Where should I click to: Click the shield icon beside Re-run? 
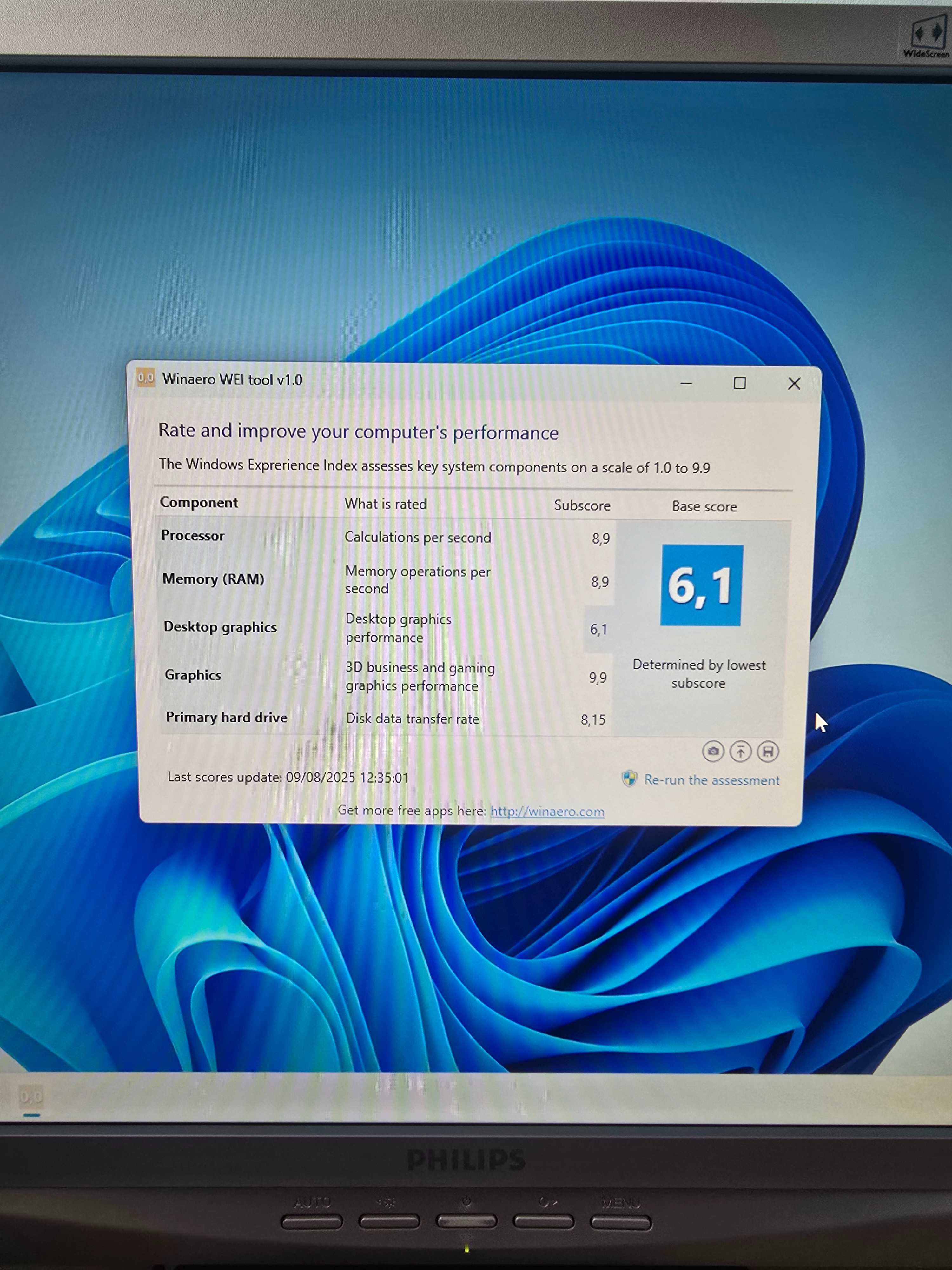point(630,779)
